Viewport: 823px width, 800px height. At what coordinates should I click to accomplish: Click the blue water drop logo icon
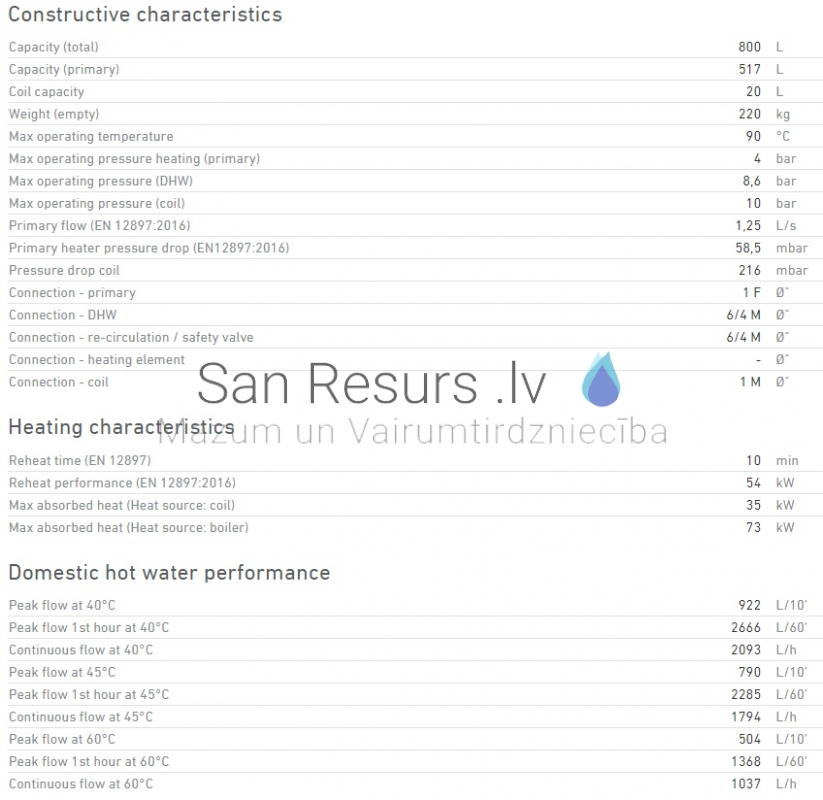(x=601, y=380)
